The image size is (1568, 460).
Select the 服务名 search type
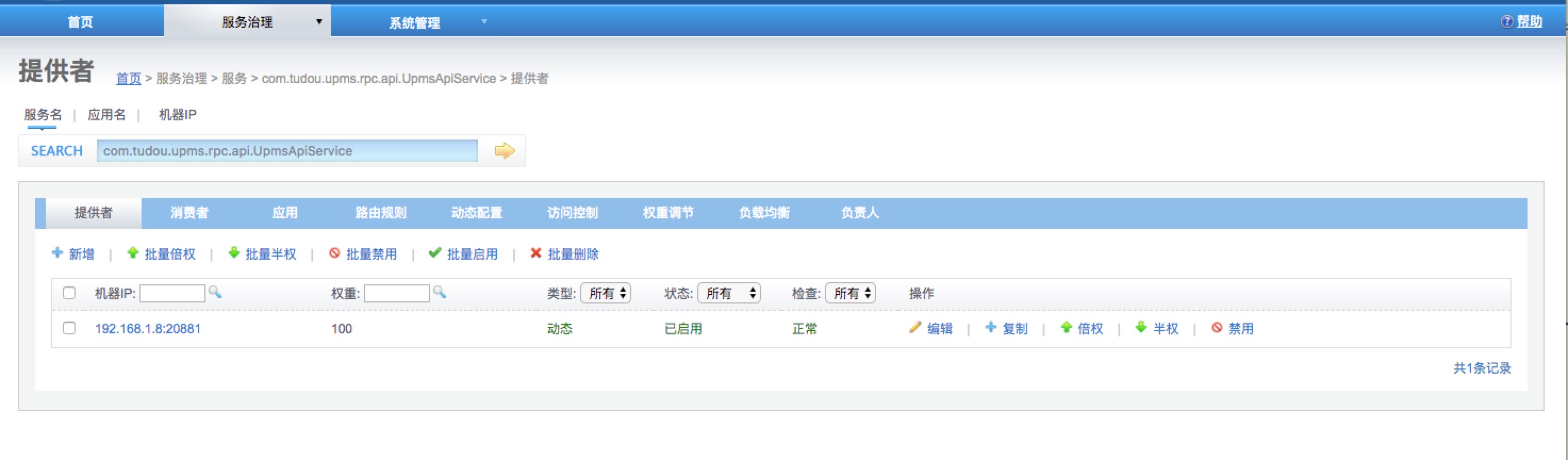coord(43,114)
